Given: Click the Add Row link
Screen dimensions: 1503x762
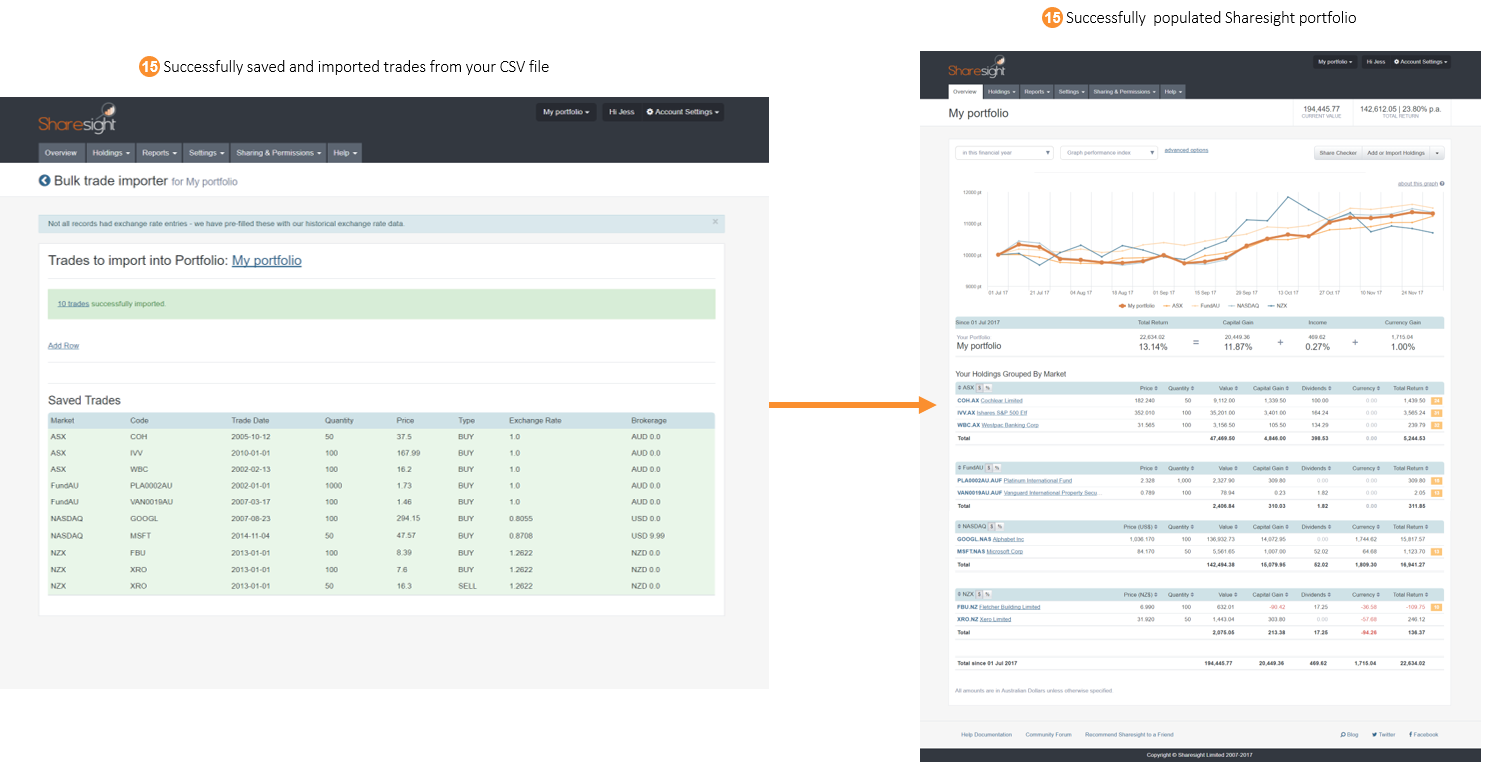Looking at the screenshot, I should pyautogui.click(x=63, y=344).
